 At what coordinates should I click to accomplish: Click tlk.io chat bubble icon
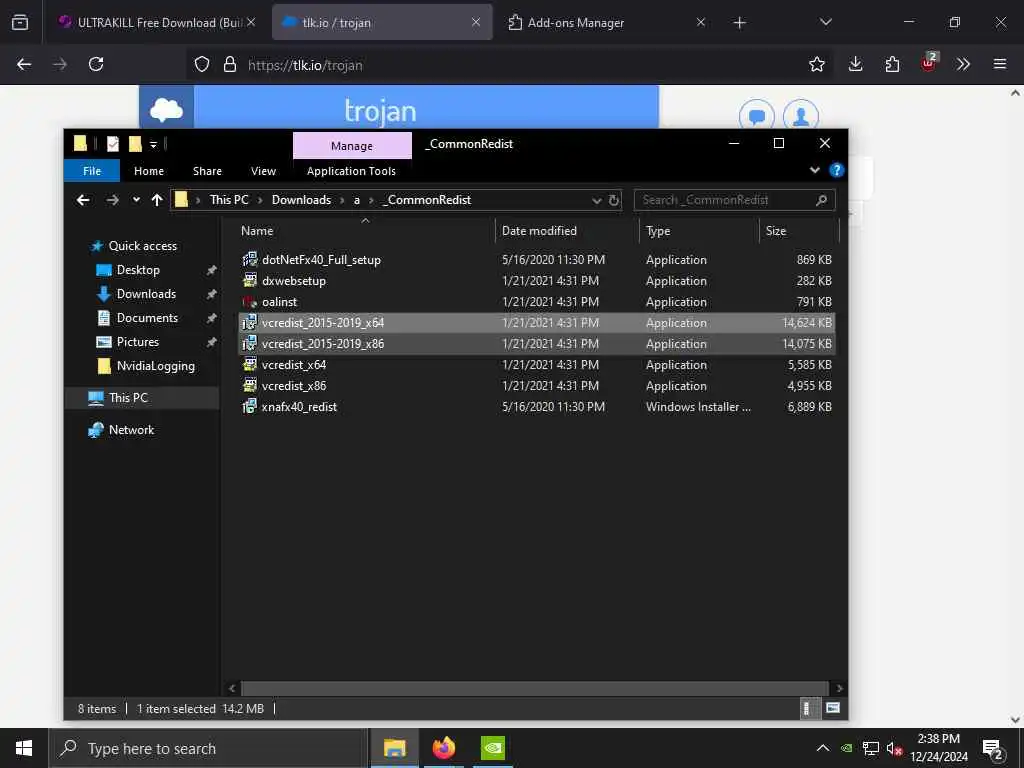coord(757,116)
